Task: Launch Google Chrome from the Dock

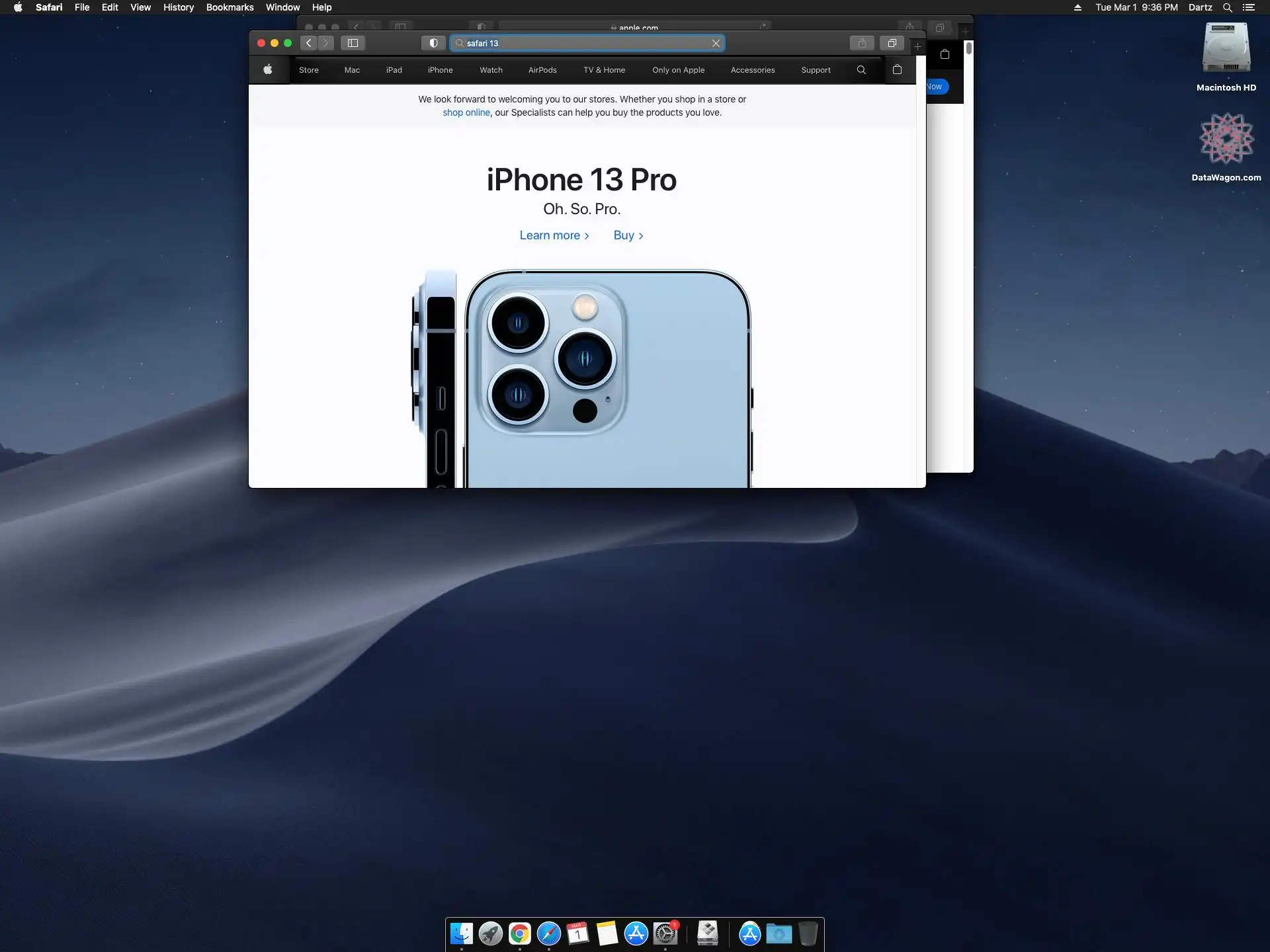Action: point(520,933)
